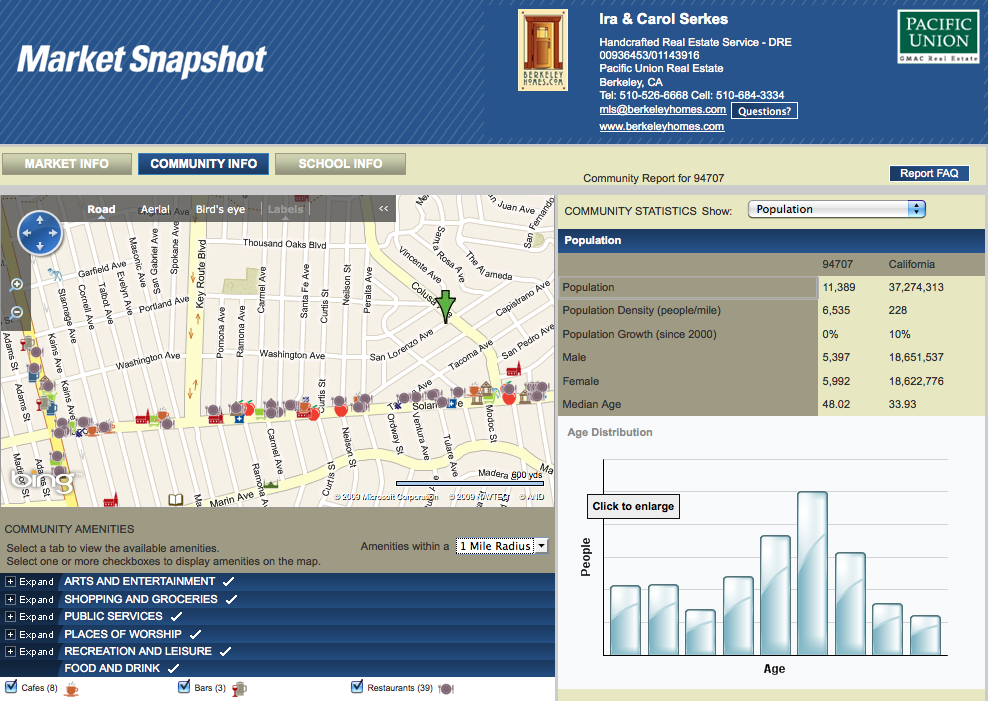Click the Restaurants dining icon
Image resolution: width=988 pixels, height=701 pixels.
click(x=446, y=688)
